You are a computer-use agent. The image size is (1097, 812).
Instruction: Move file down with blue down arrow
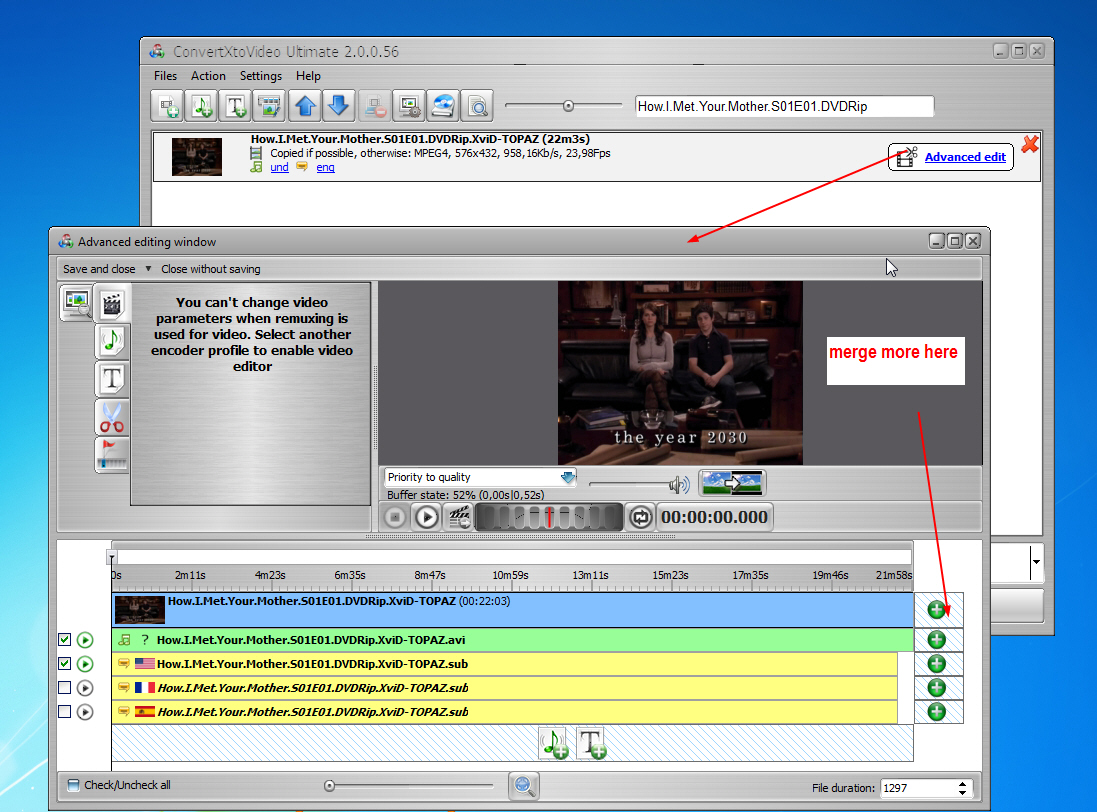coord(339,106)
